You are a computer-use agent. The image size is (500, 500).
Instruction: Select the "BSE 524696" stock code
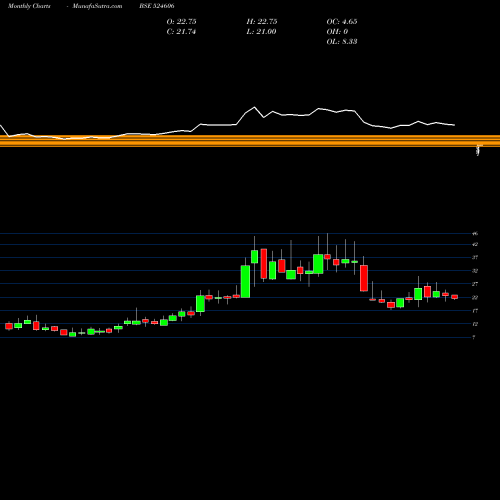[x=157, y=6]
